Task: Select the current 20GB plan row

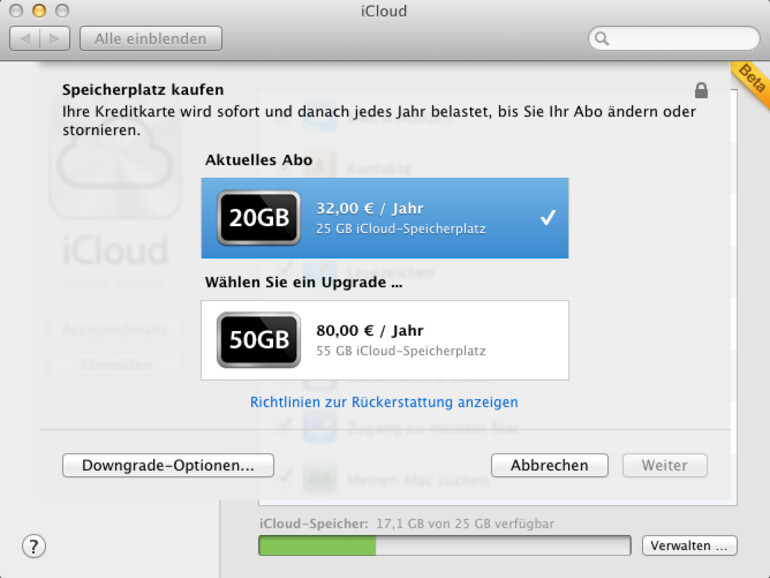Action: tap(385, 218)
